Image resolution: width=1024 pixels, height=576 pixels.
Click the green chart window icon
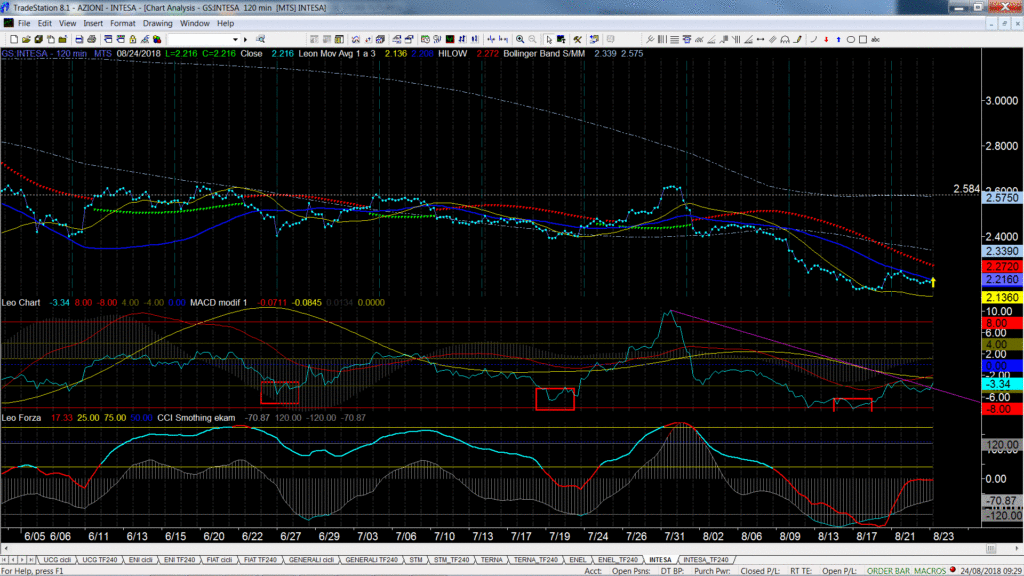(450, 39)
